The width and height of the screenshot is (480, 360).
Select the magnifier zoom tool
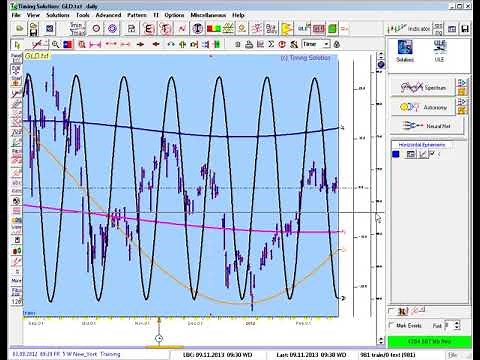tap(55, 44)
